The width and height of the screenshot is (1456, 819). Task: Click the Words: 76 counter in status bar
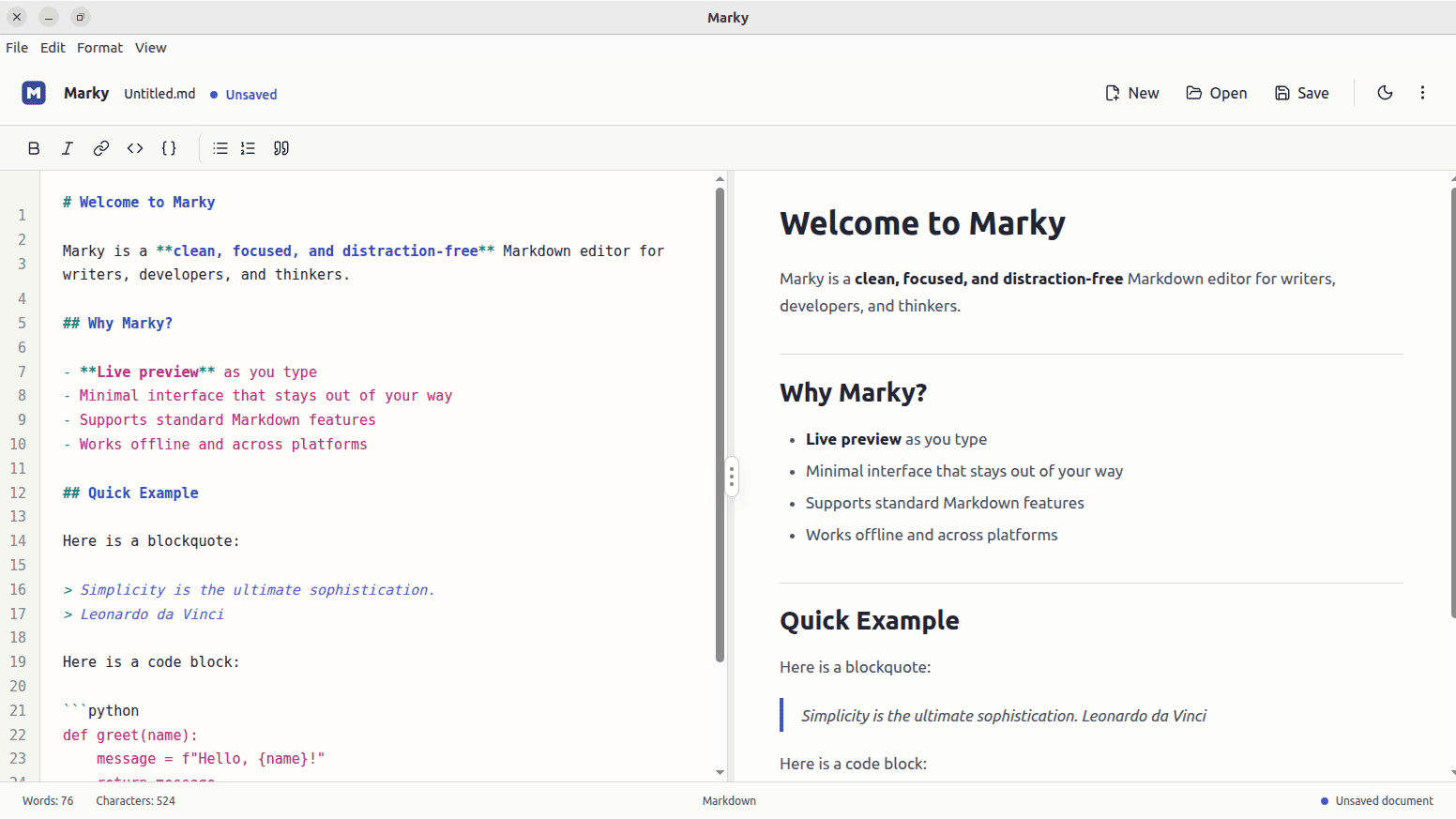48,801
